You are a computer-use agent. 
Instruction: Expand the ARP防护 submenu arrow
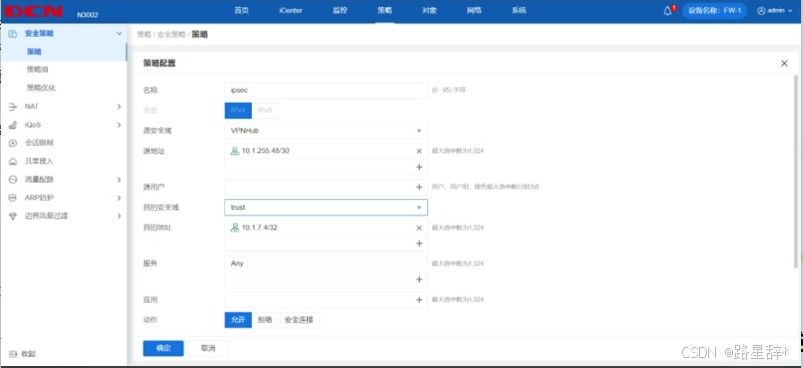pos(119,198)
